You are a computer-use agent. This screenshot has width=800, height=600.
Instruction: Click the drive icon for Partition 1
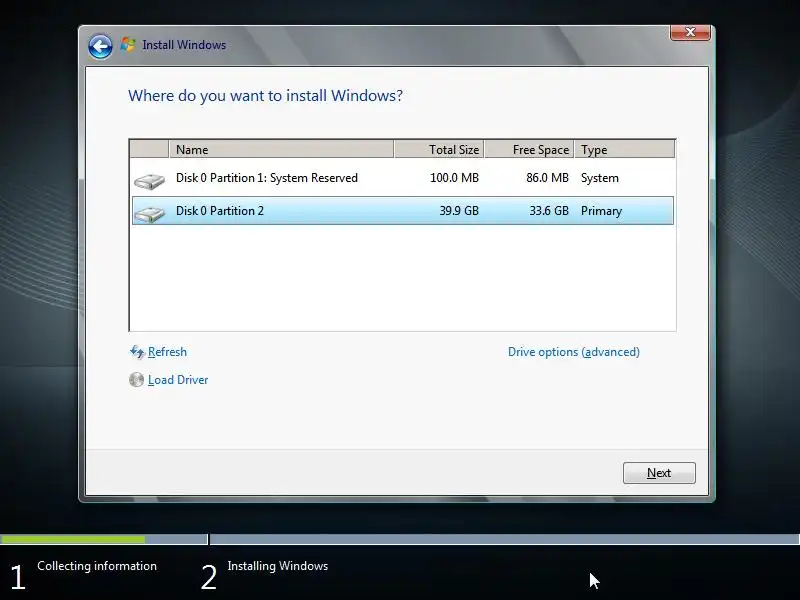(149, 181)
